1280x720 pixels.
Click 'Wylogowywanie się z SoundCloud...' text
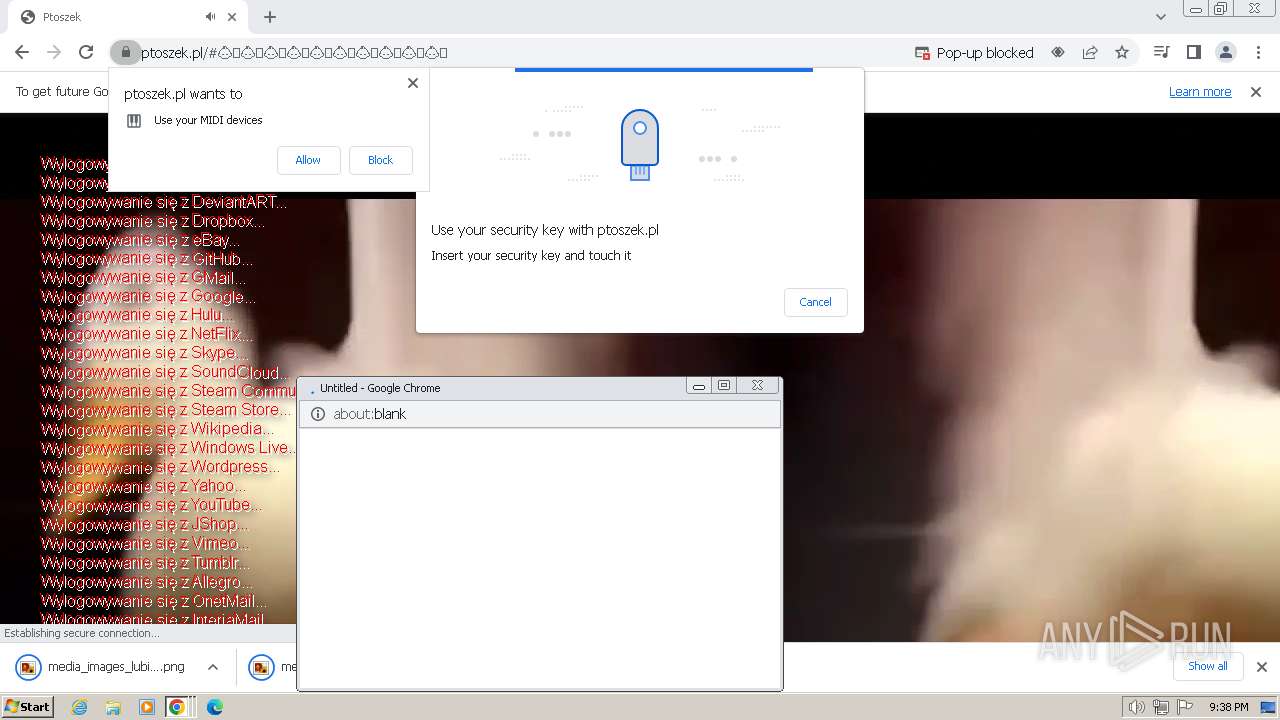point(165,372)
